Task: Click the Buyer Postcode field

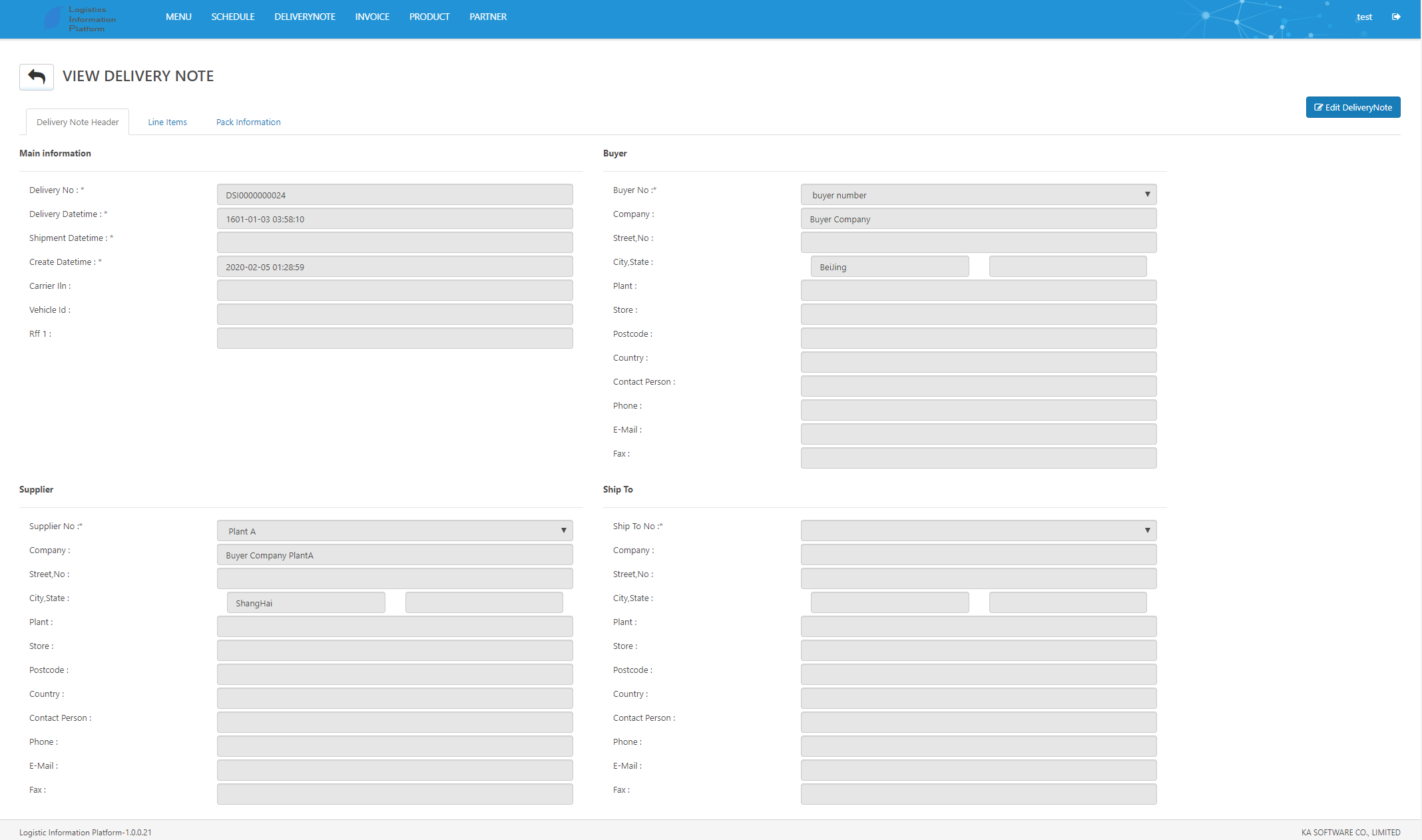Action: pos(979,338)
